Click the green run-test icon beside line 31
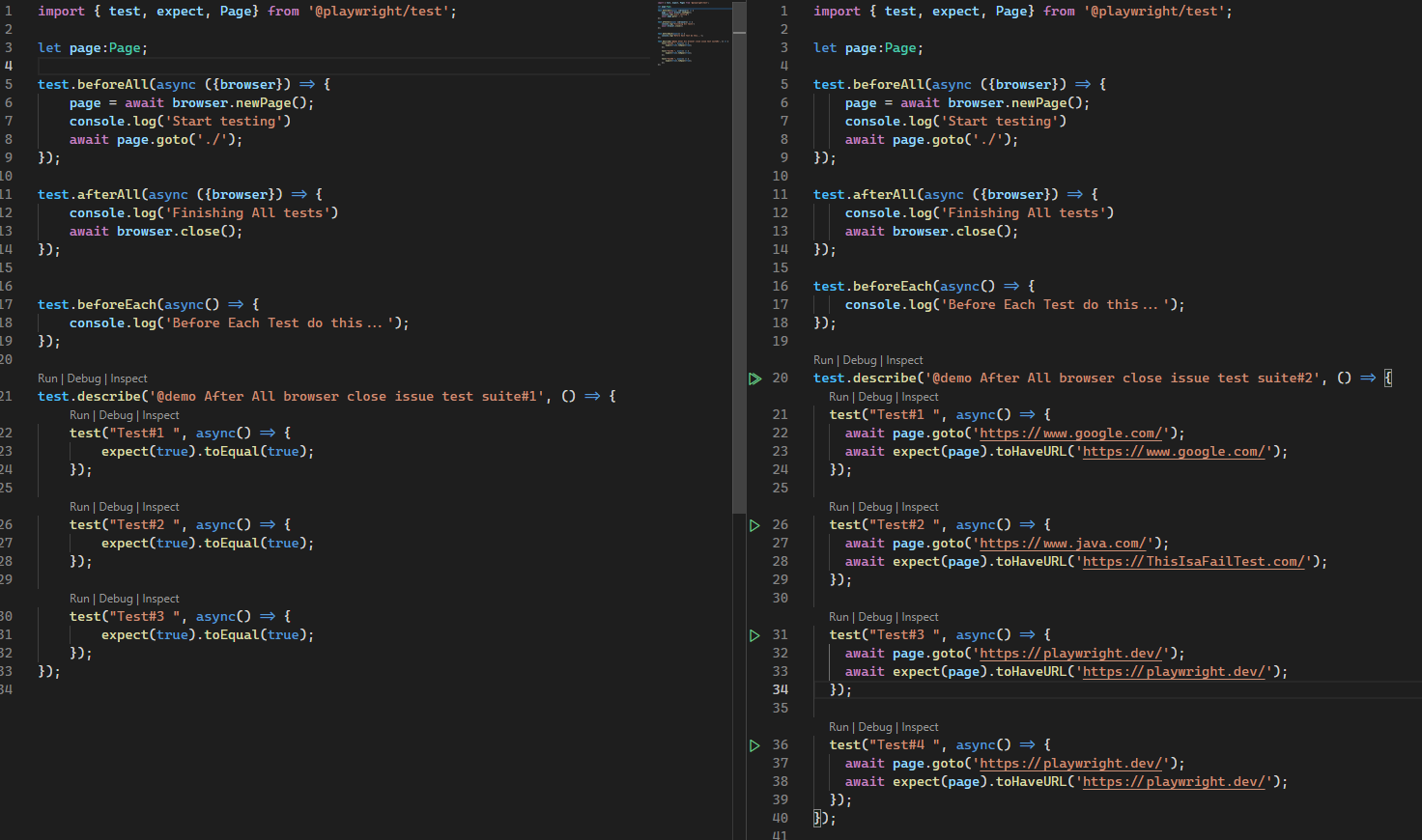Image resolution: width=1422 pixels, height=840 pixels. 754,635
